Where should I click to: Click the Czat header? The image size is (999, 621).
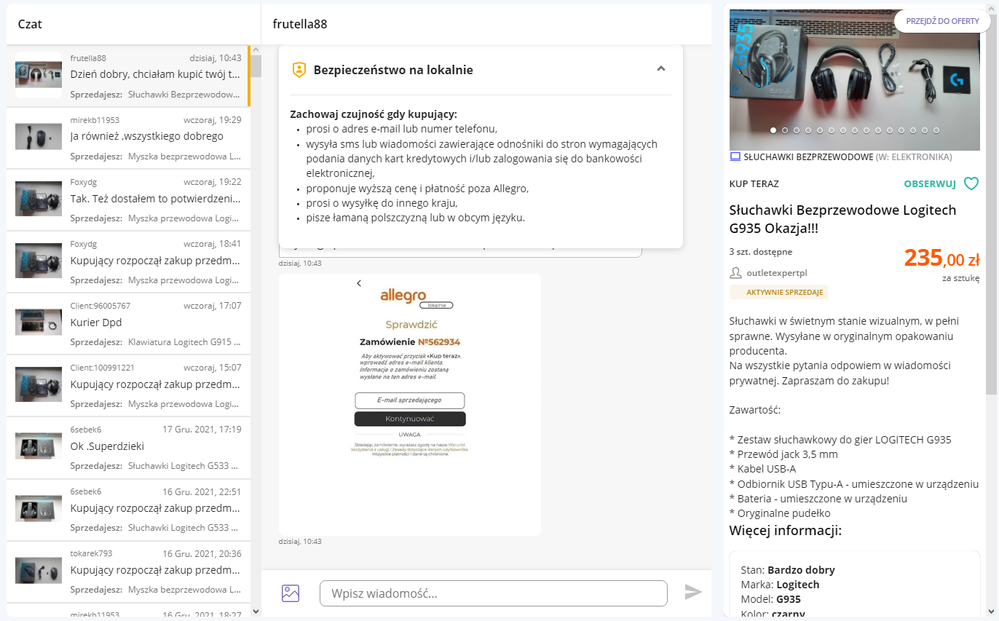coord(30,24)
